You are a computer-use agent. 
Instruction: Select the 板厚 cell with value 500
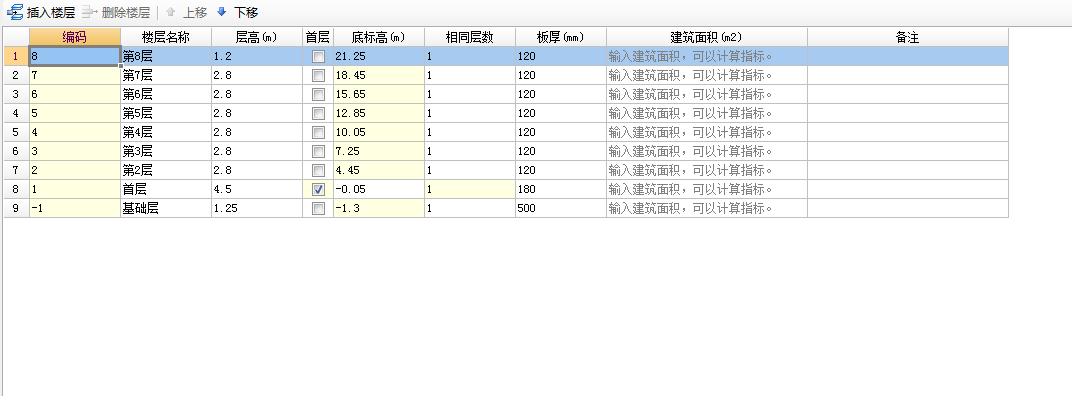coord(561,209)
